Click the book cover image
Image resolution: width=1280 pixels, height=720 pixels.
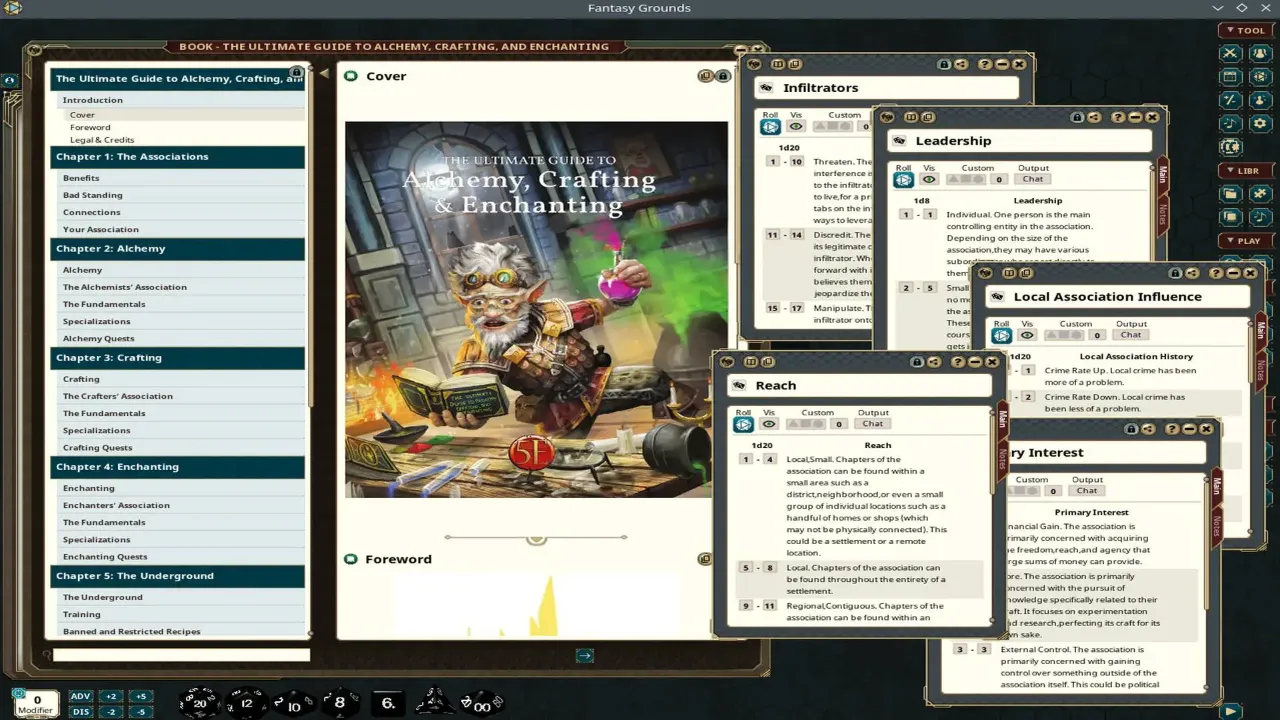[537, 310]
